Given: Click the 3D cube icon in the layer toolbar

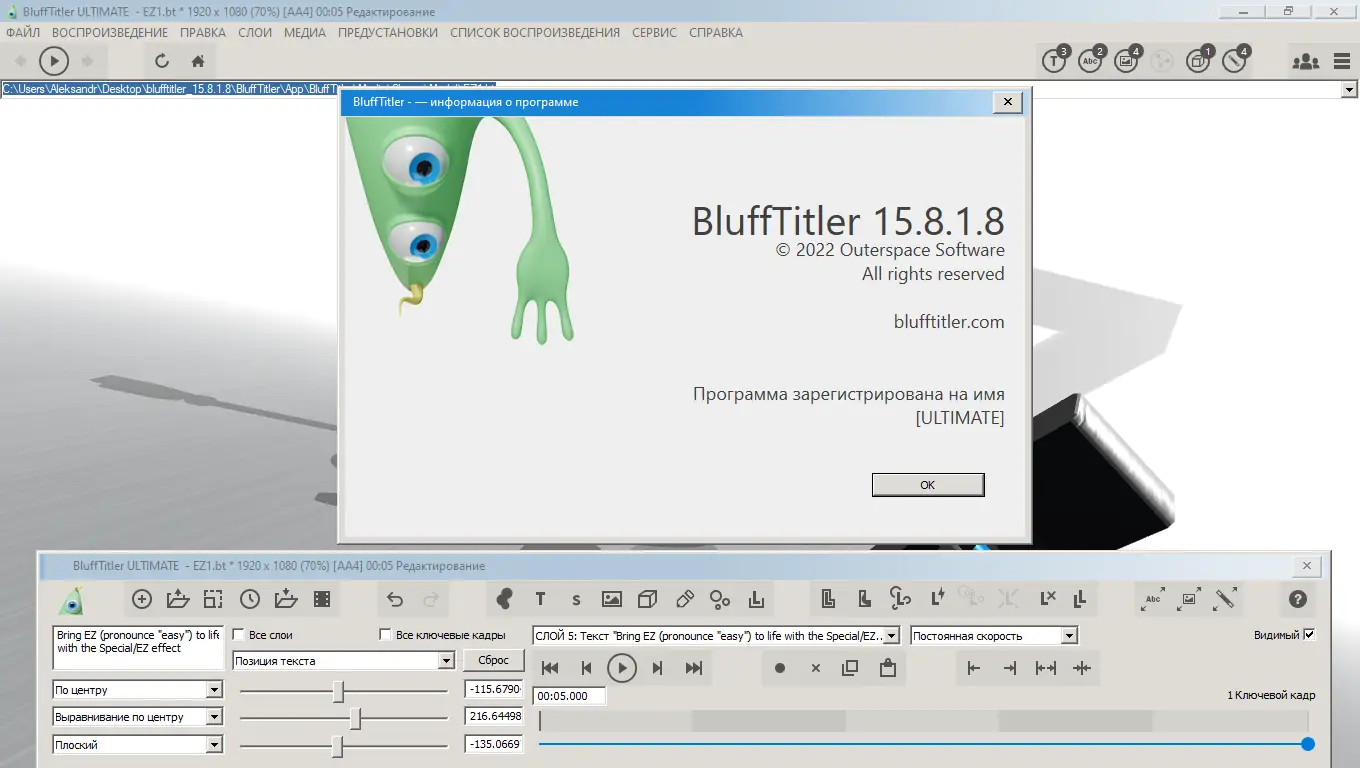Looking at the screenshot, I should [648, 599].
